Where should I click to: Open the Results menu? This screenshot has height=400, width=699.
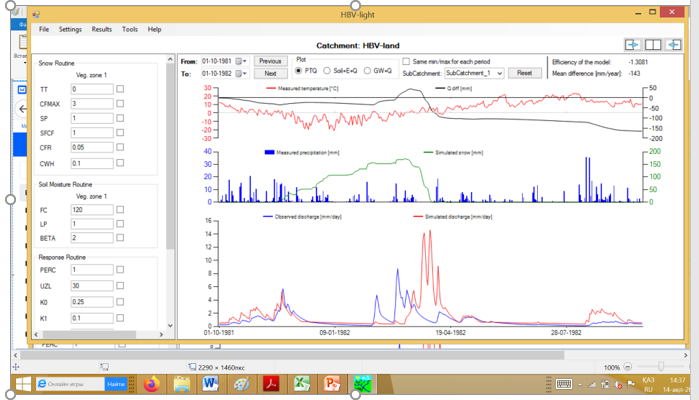[102, 30]
